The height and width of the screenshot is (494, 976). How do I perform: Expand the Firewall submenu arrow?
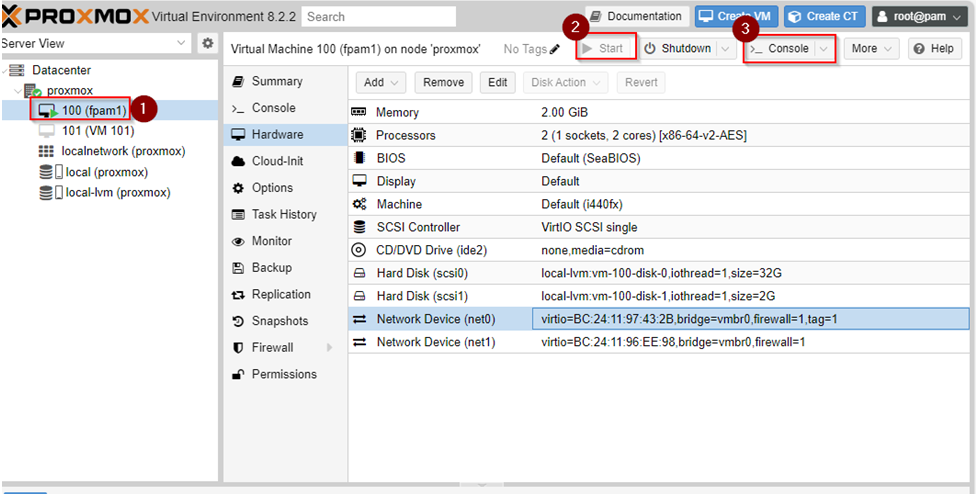329,348
